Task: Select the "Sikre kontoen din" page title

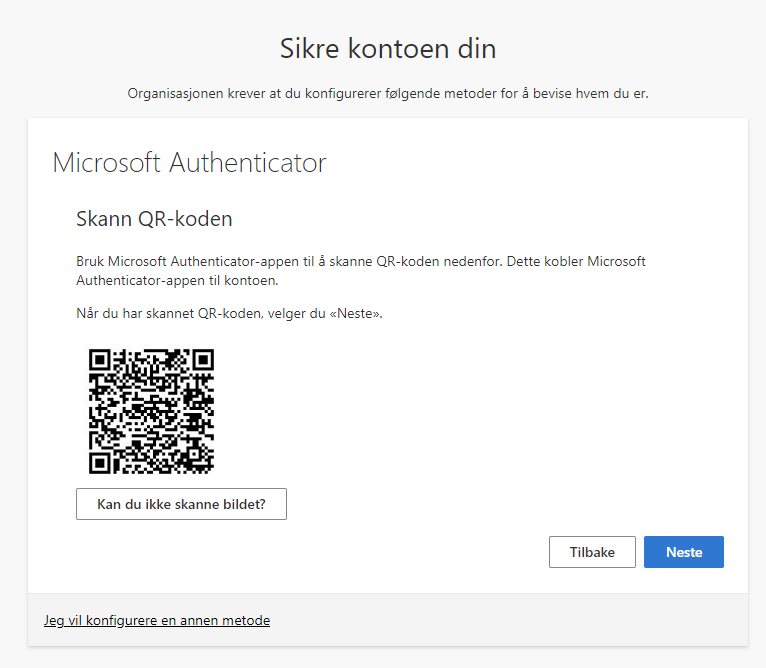Action: [x=388, y=48]
